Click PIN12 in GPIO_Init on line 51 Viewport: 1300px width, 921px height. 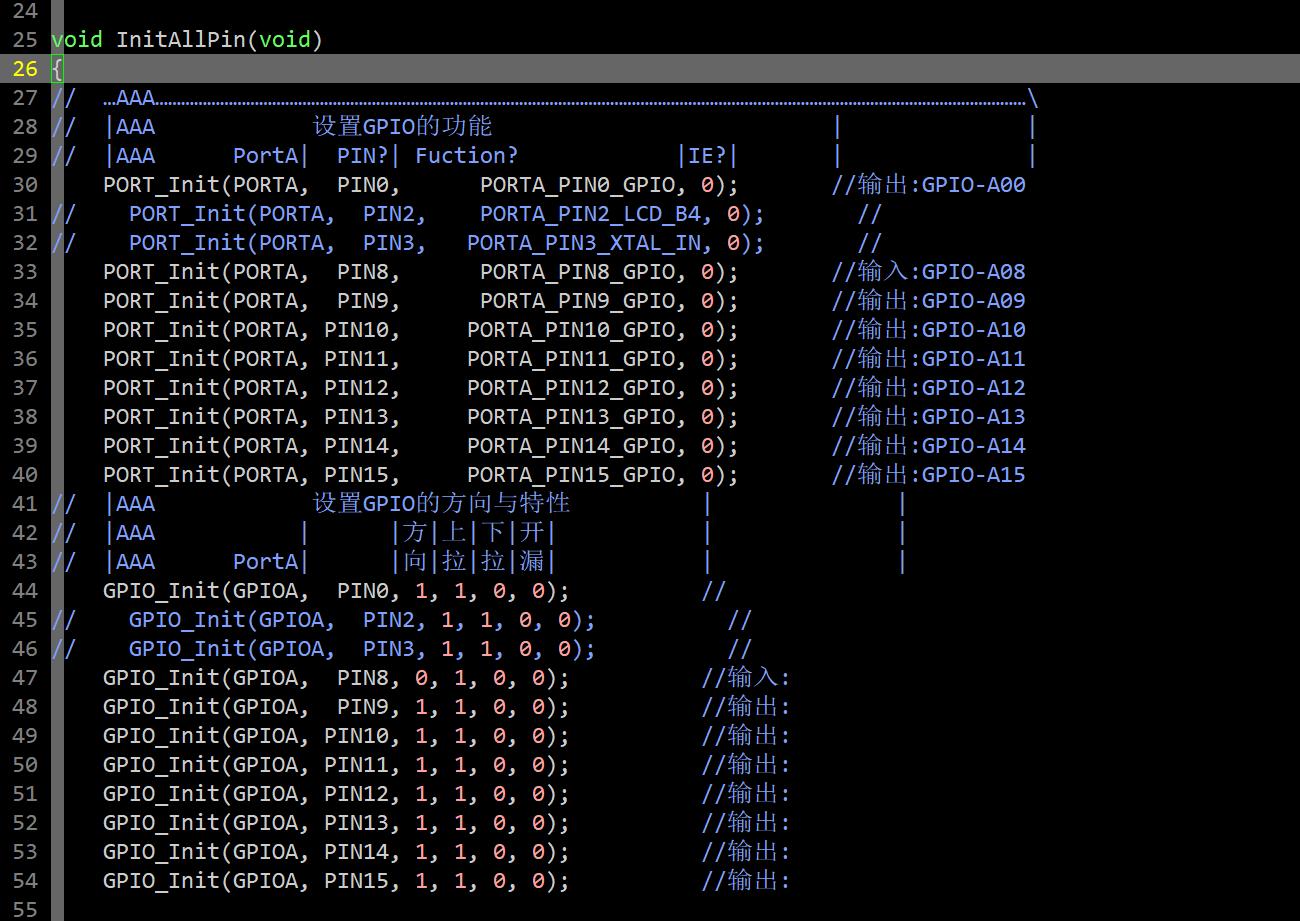click(x=357, y=794)
